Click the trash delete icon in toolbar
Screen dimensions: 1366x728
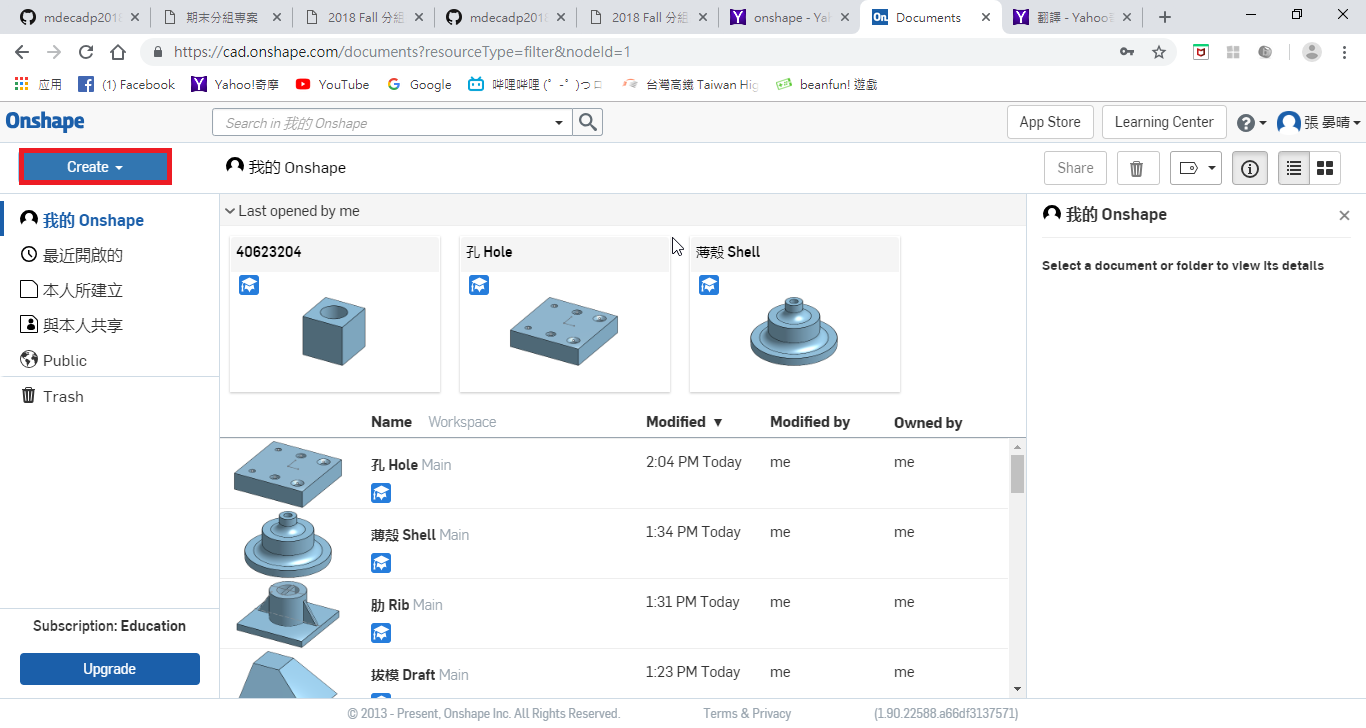(1137, 168)
